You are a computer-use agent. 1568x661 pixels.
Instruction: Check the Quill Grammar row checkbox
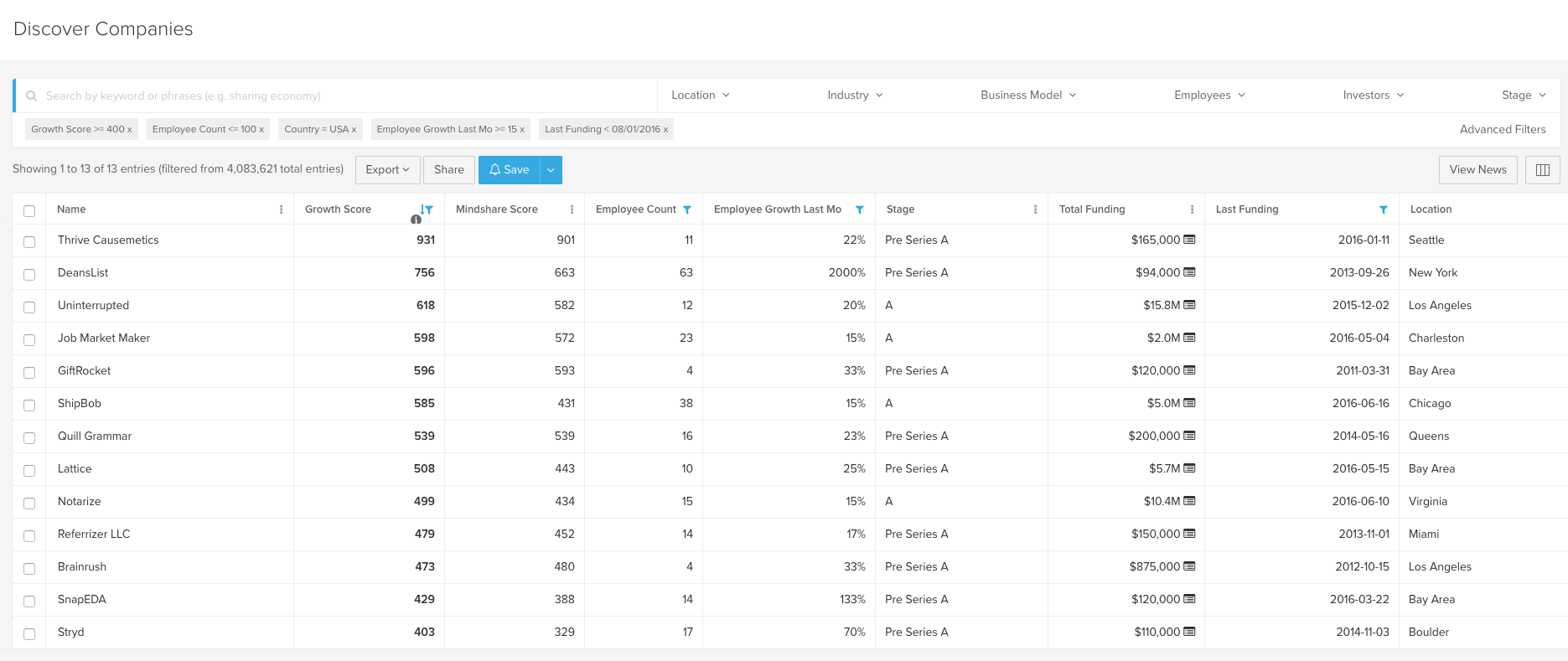pos(29,437)
